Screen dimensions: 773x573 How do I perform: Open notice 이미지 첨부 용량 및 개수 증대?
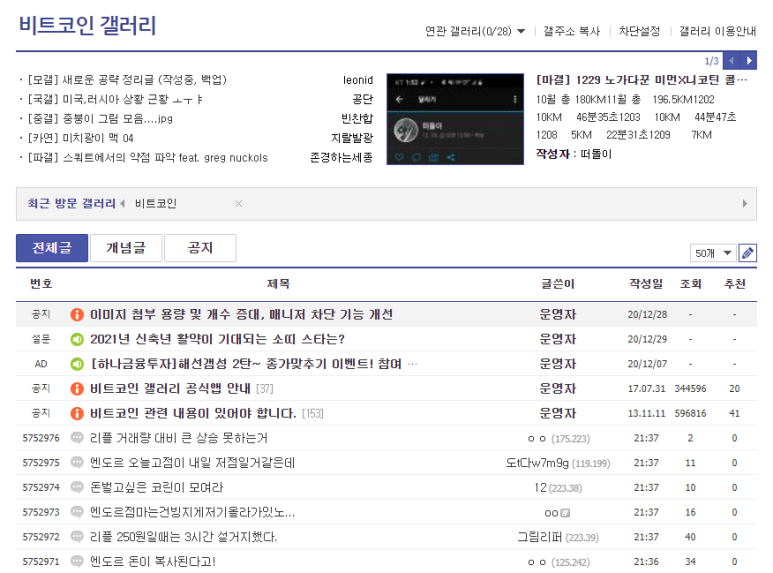(241, 314)
